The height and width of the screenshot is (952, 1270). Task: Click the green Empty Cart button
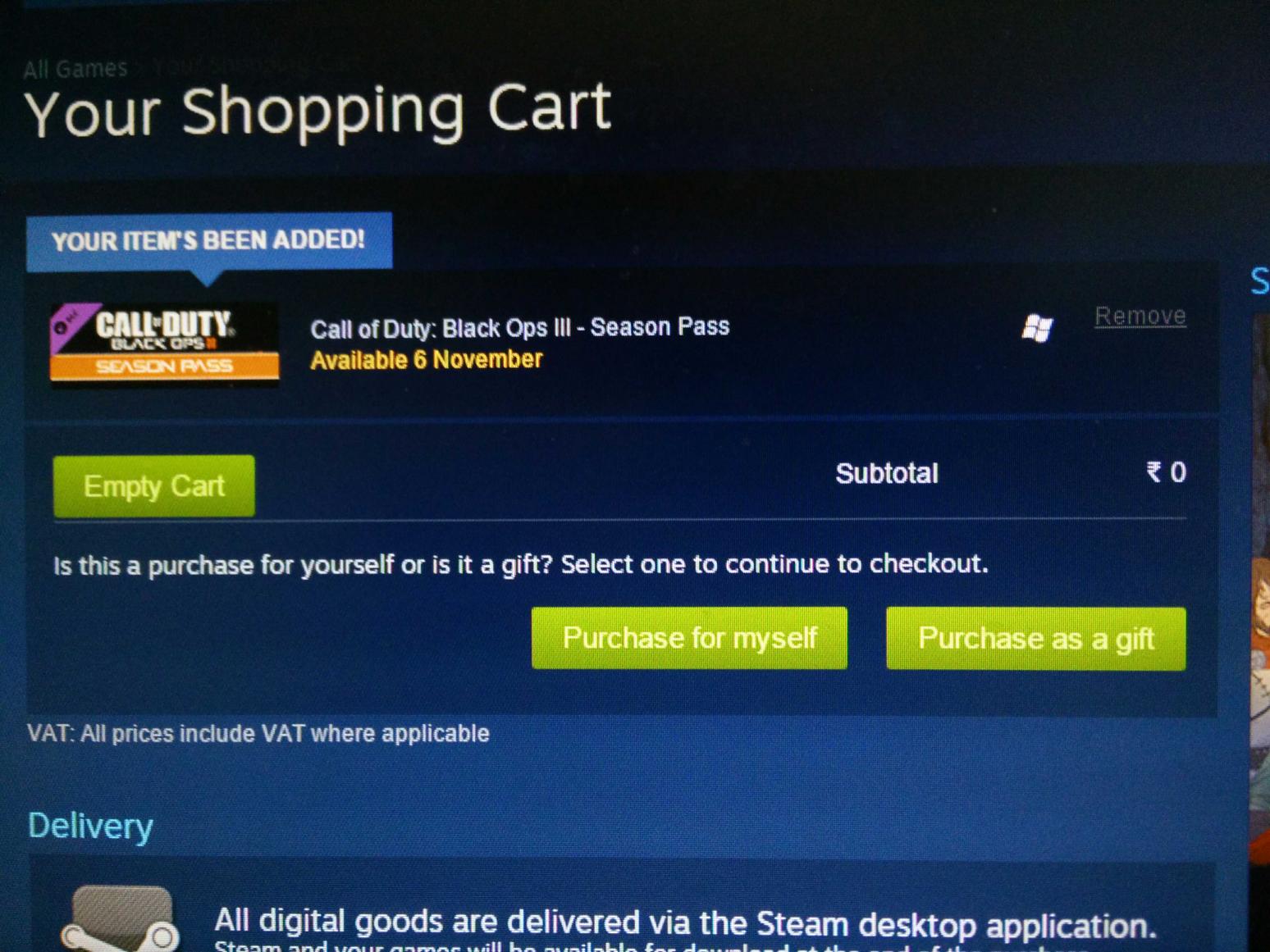(x=154, y=486)
